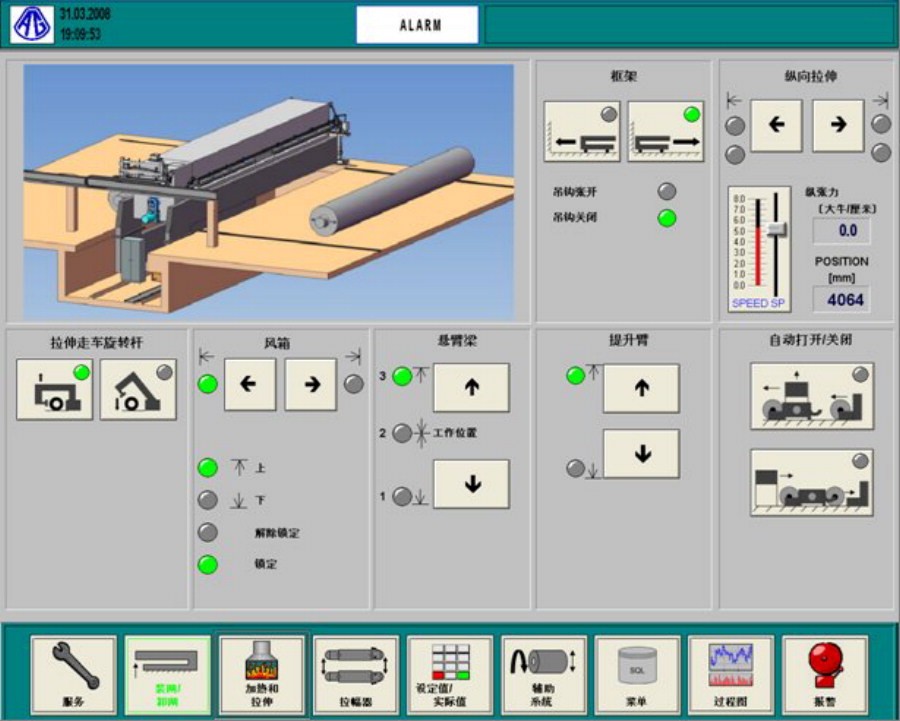Screen dimensions: 900x721
Task: Click the company logo in top-left corner
Action: tap(32, 25)
